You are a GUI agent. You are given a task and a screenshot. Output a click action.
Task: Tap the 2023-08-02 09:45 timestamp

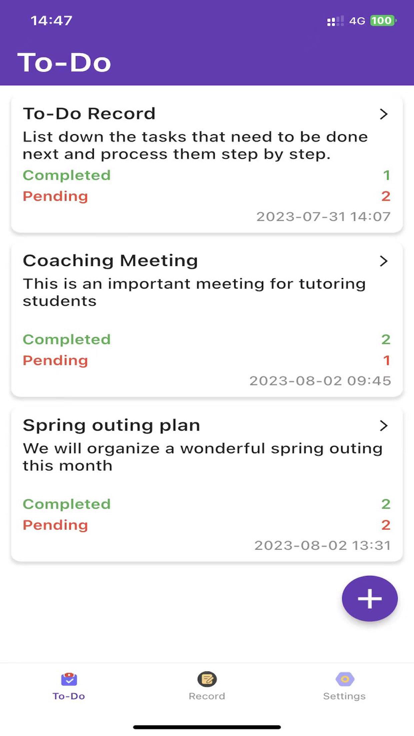(x=320, y=380)
